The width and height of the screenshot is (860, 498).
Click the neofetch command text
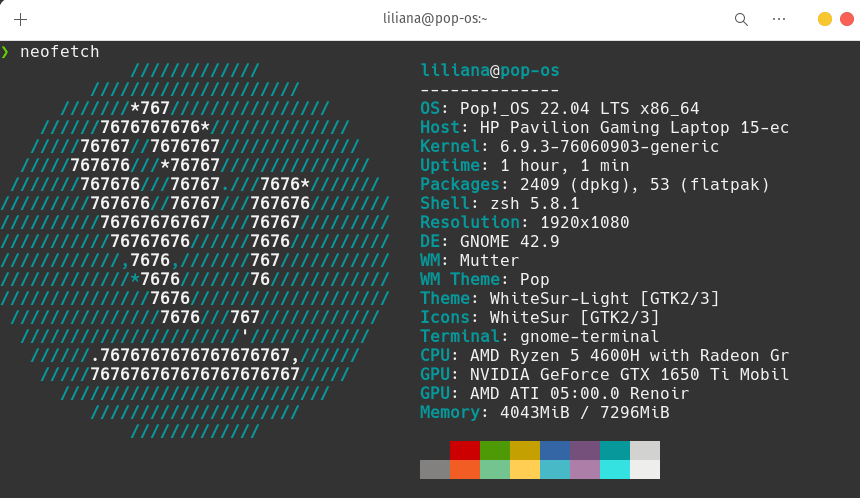60,52
